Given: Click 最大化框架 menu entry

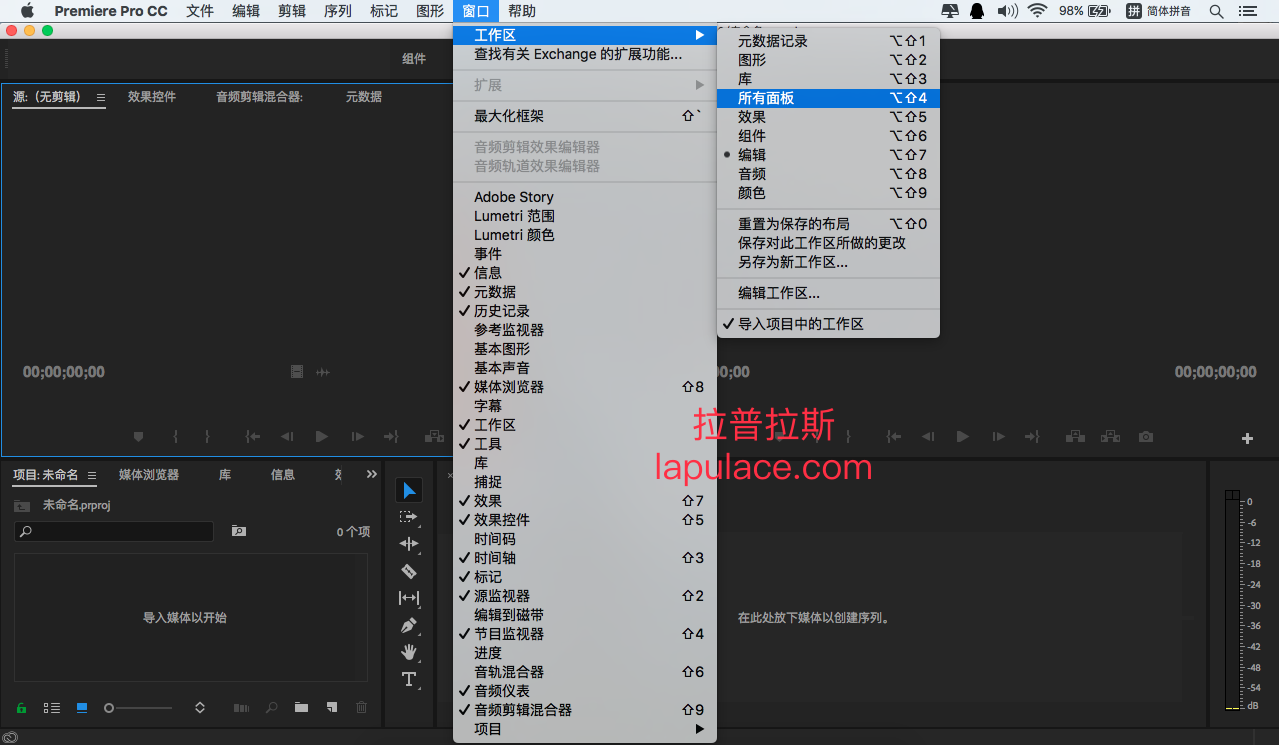Looking at the screenshot, I should pyautogui.click(x=585, y=116).
